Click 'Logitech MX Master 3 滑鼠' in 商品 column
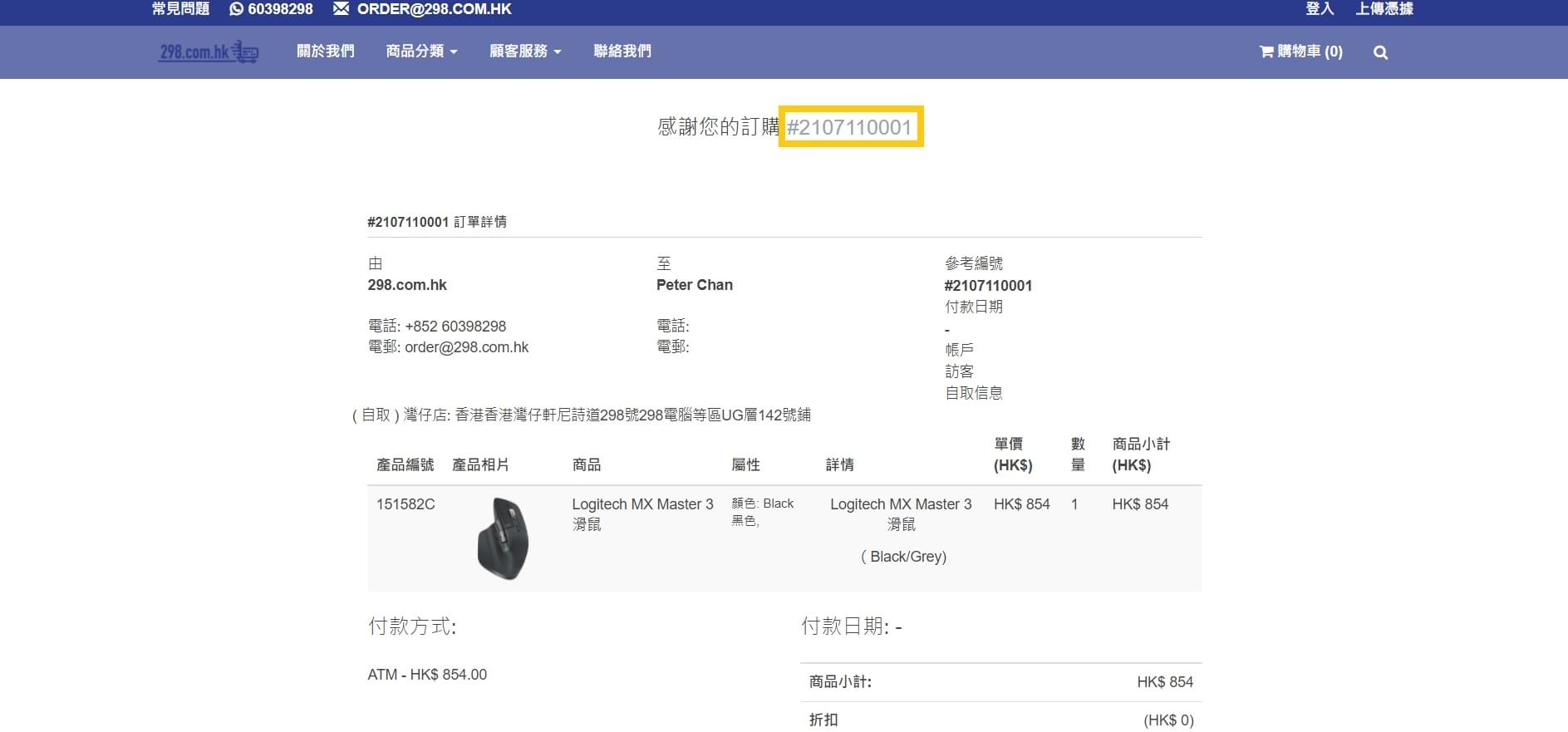 (x=642, y=514)
